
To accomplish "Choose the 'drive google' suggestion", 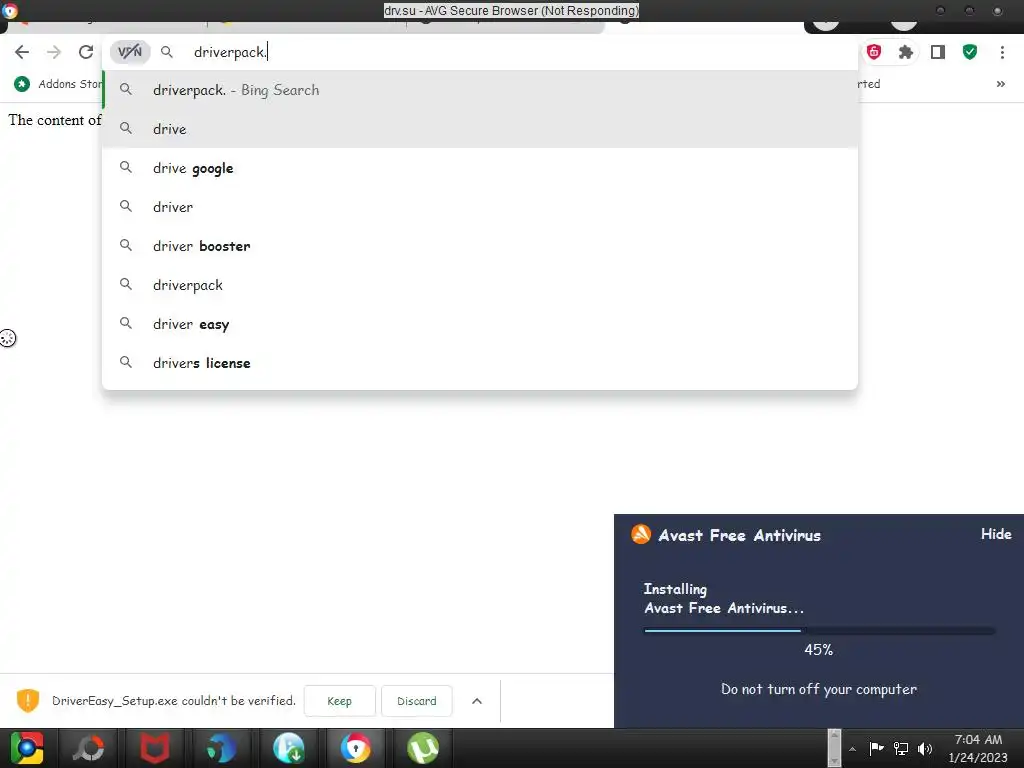I will click(x=480, y=168).
